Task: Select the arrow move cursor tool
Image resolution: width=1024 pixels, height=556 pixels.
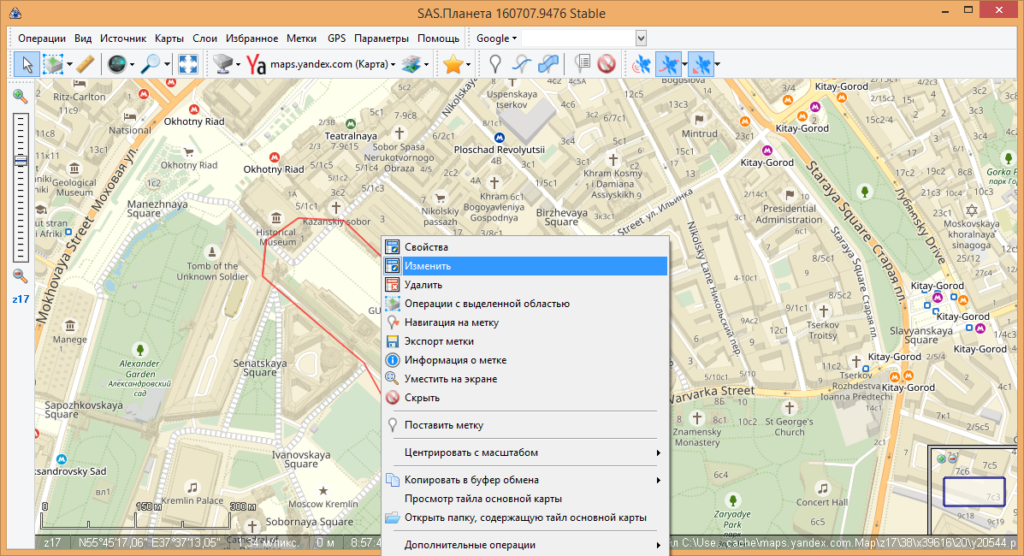Action: (28, 64)
